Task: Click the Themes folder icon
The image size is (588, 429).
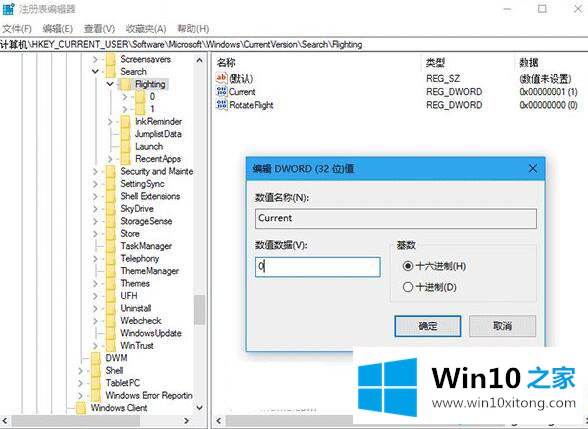Action: pyautogui.click(x=111, y=283)
